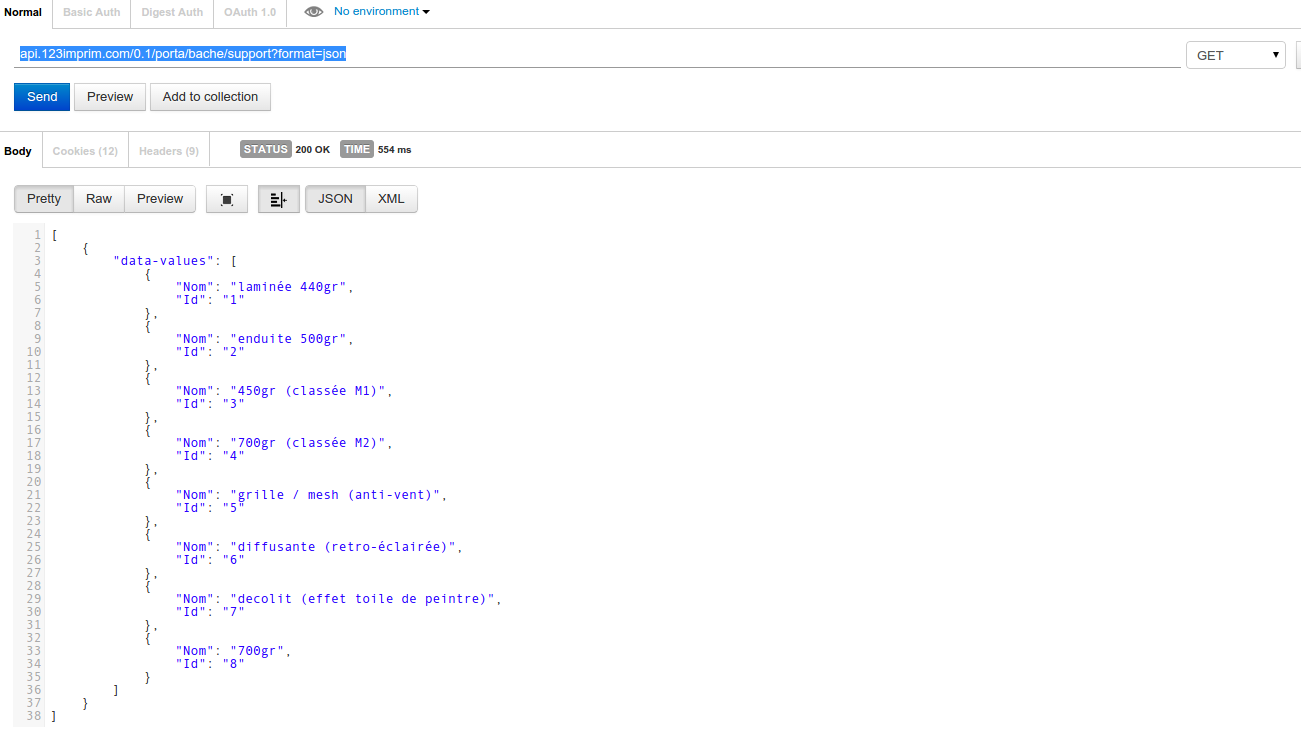Click the Preview button next to Send

pyautogui.click(x=110, y=97)
